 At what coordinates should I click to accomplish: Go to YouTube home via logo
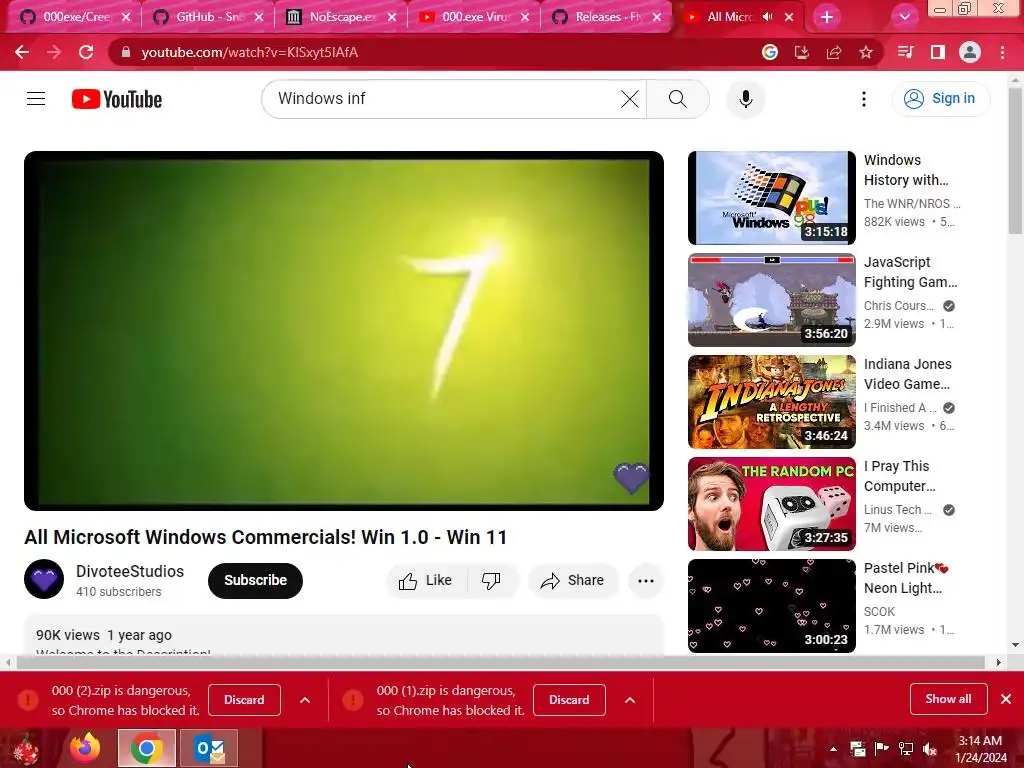coord(117,99)
